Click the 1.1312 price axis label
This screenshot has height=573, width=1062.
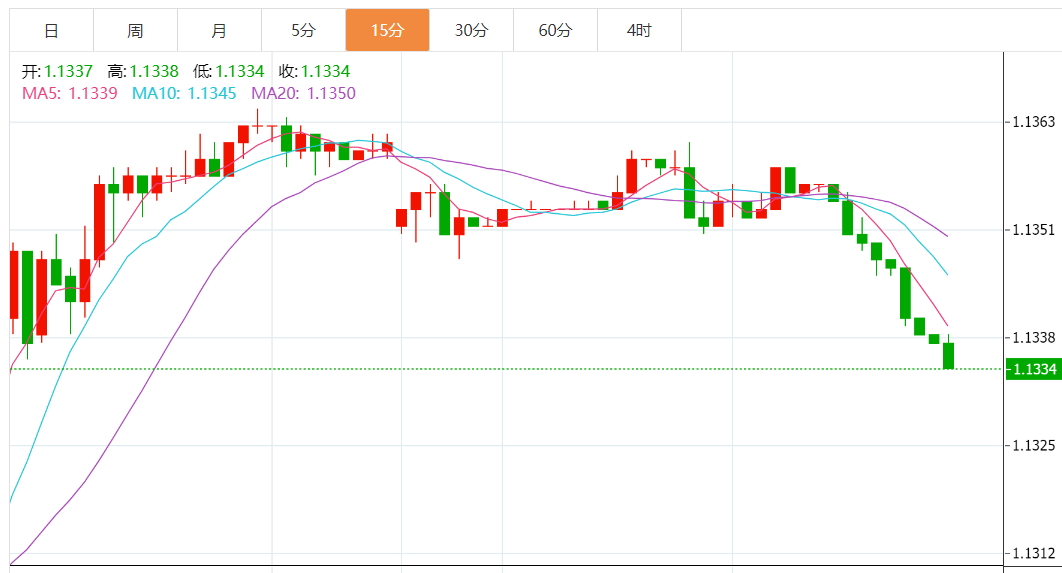coord(1033,553)
